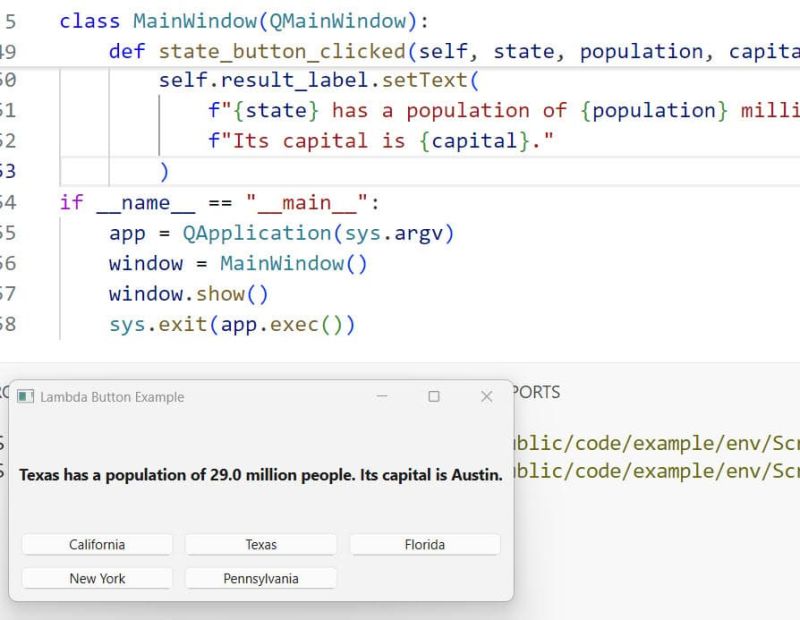Click the Lambda Button Example title text
The image size is (800, 620).
[x=112, y=397]
